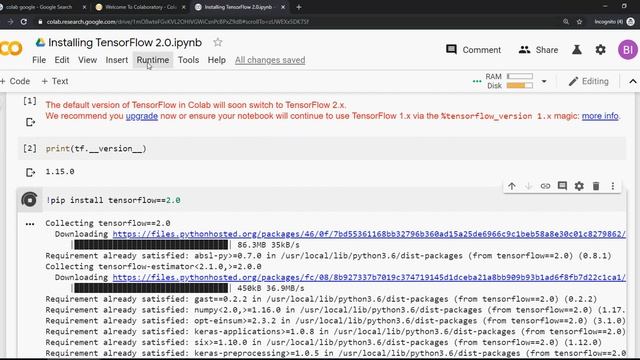Bookmark this page star icon
This screenshot has height=360, width=640.
tap(579, 22)
